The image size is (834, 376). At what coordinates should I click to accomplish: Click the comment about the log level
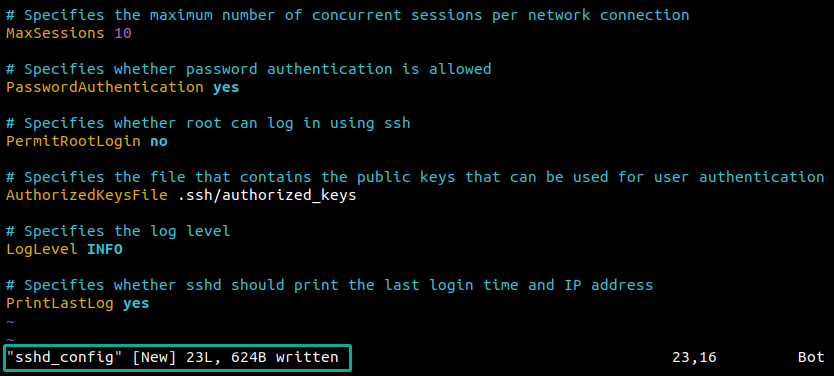(118, 231)
